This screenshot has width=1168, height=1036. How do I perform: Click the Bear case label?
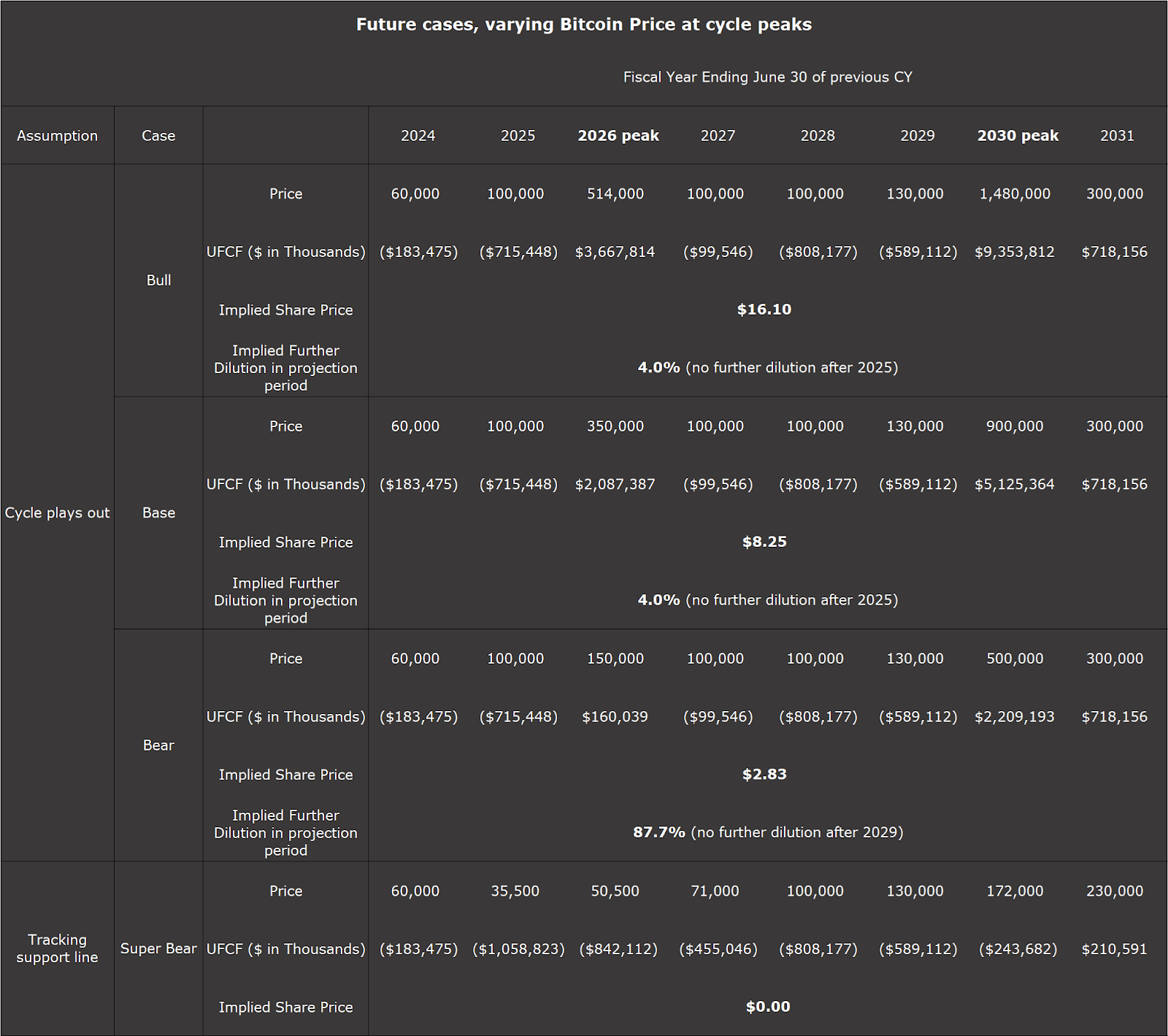[158, 745]
